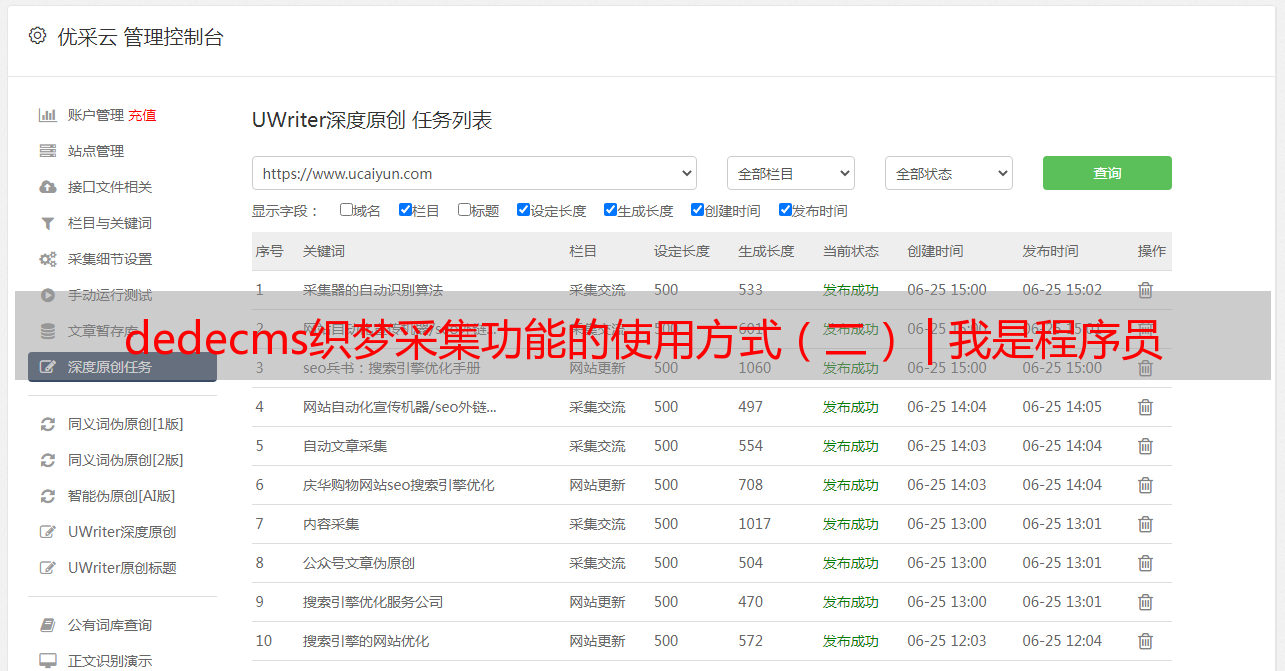Delete the 公众号文章伪原创 task via trash icon
This screenshot has width=1285, height=671.
click(x=1146, y=563)
